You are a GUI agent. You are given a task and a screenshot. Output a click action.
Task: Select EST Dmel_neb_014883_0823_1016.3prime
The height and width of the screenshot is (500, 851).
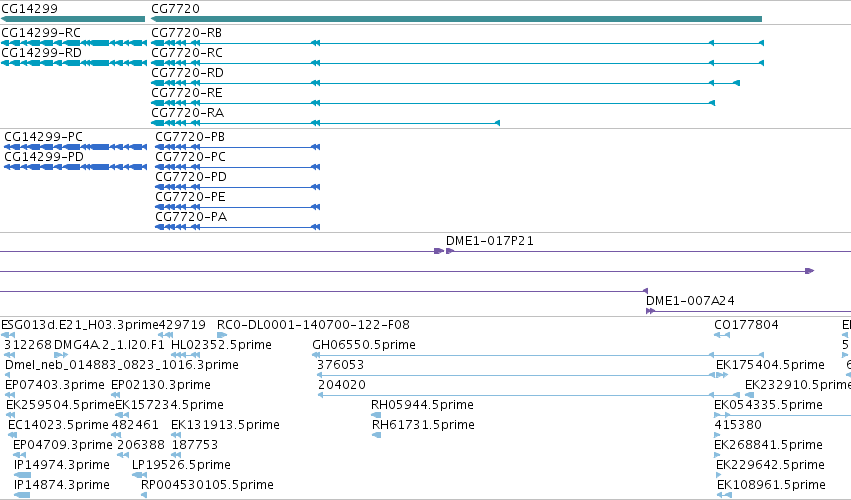(122, 365)
